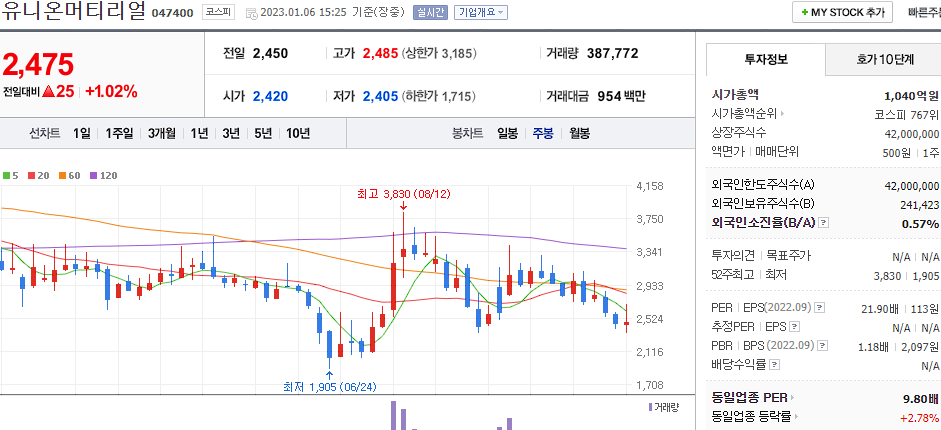Select the 1일 line chart period

[x=82, y=133]
